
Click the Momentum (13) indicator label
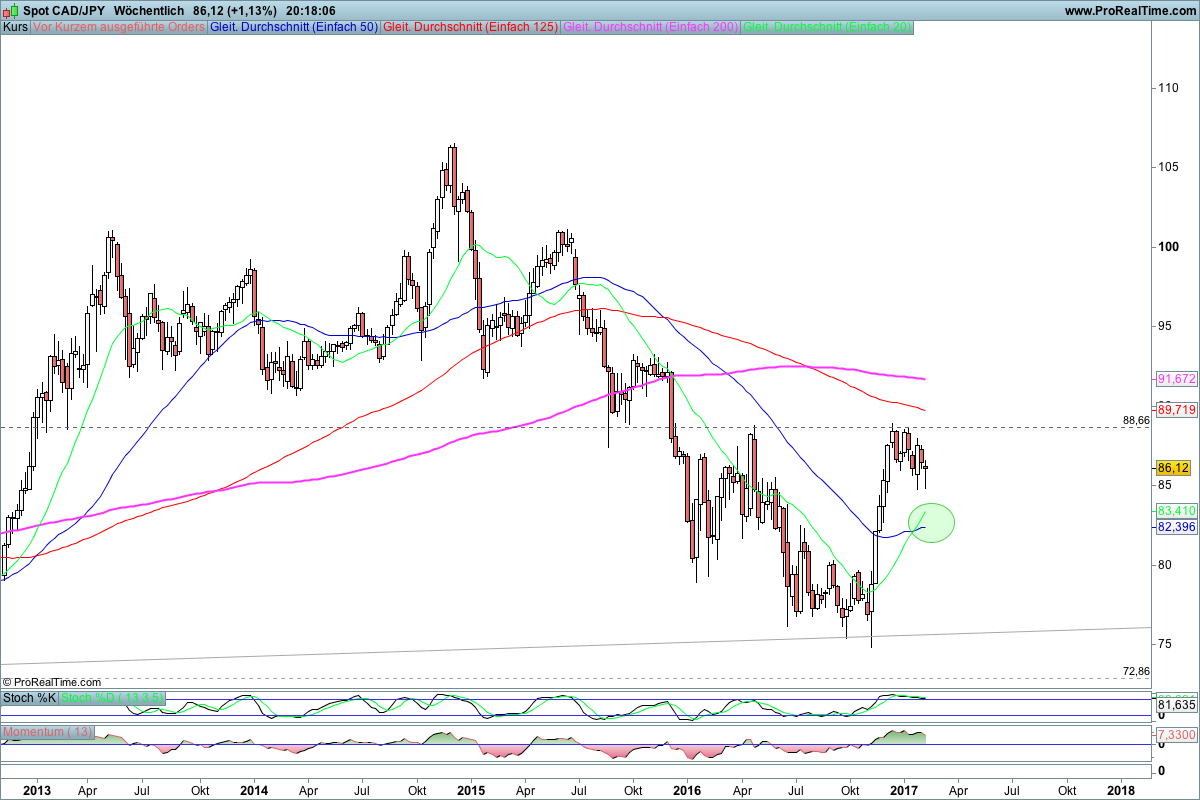(48, 732)
